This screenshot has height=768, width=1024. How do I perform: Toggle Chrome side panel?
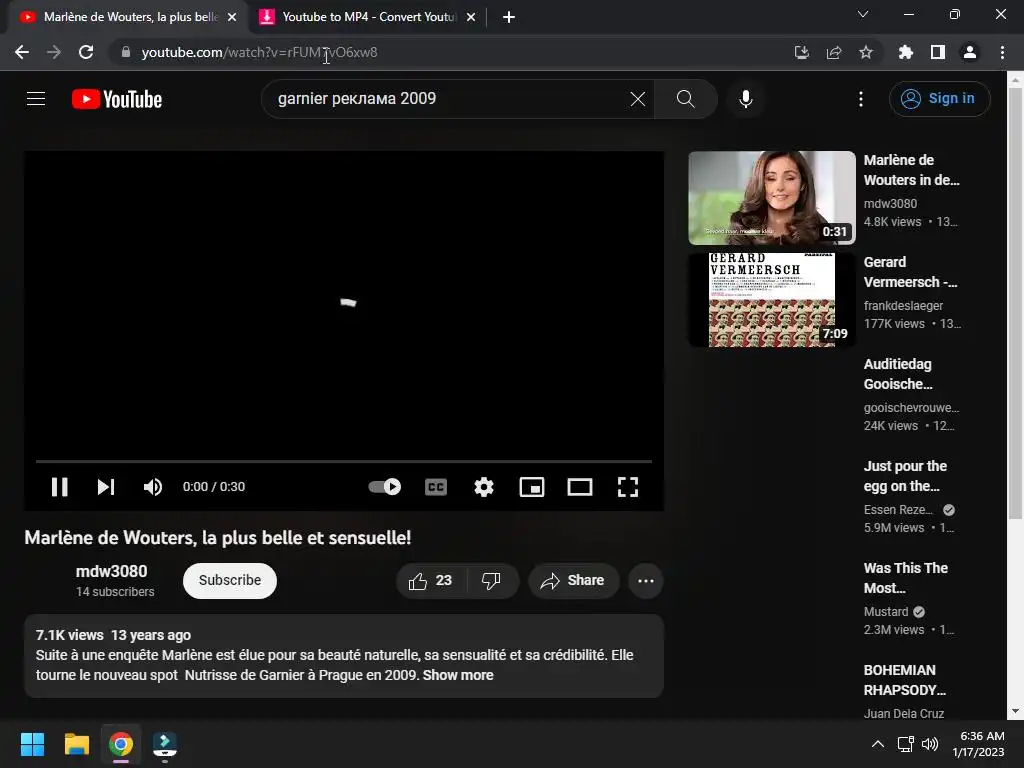coord(938,52)
